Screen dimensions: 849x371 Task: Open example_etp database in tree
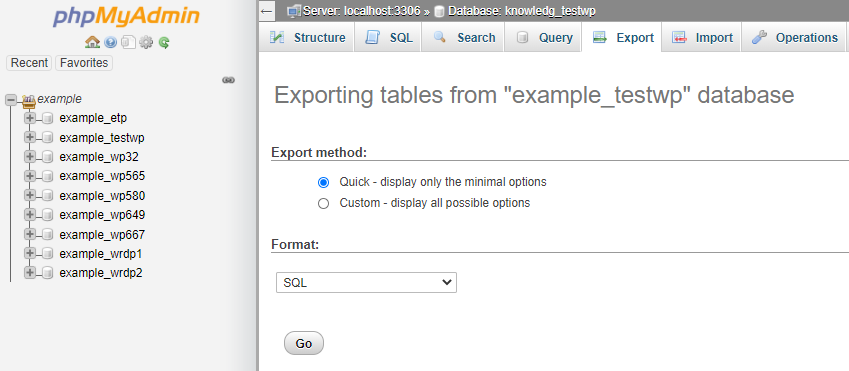click(93, 118)
